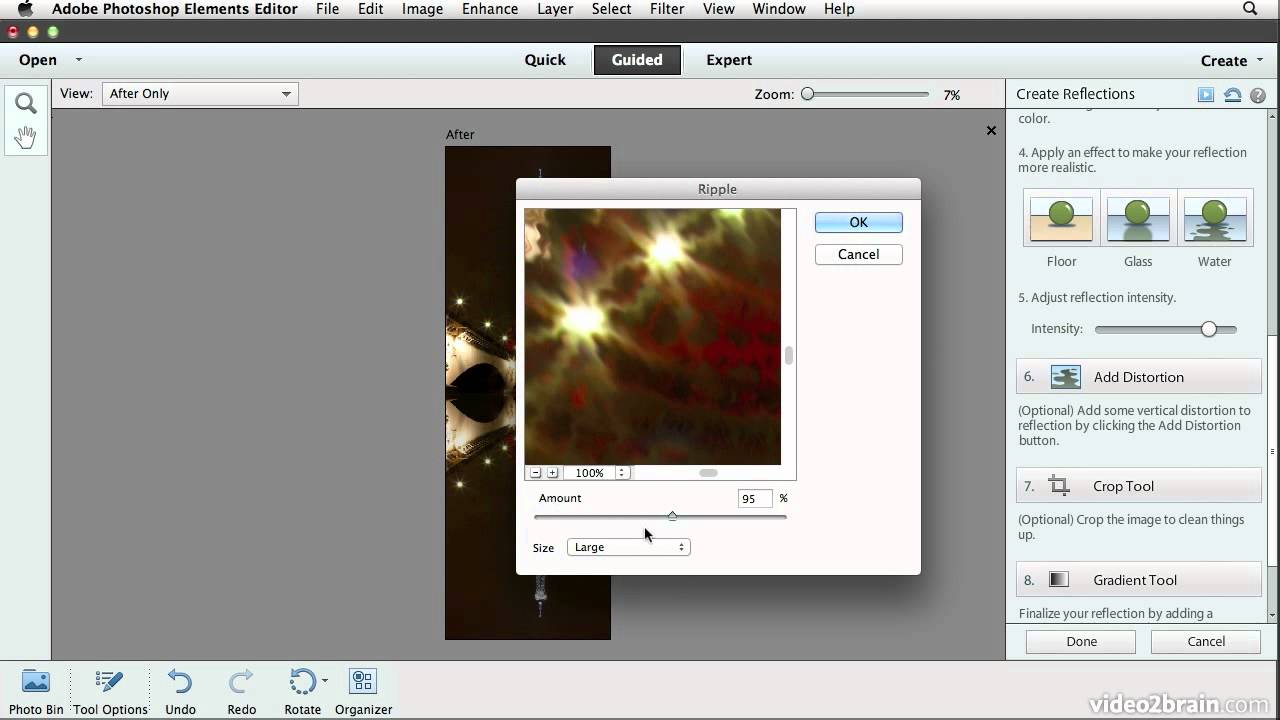The width and height of the screenshot is (1280, 720).
Task: Open the View mode dropdown (After Only)
Action: point(200,94)
